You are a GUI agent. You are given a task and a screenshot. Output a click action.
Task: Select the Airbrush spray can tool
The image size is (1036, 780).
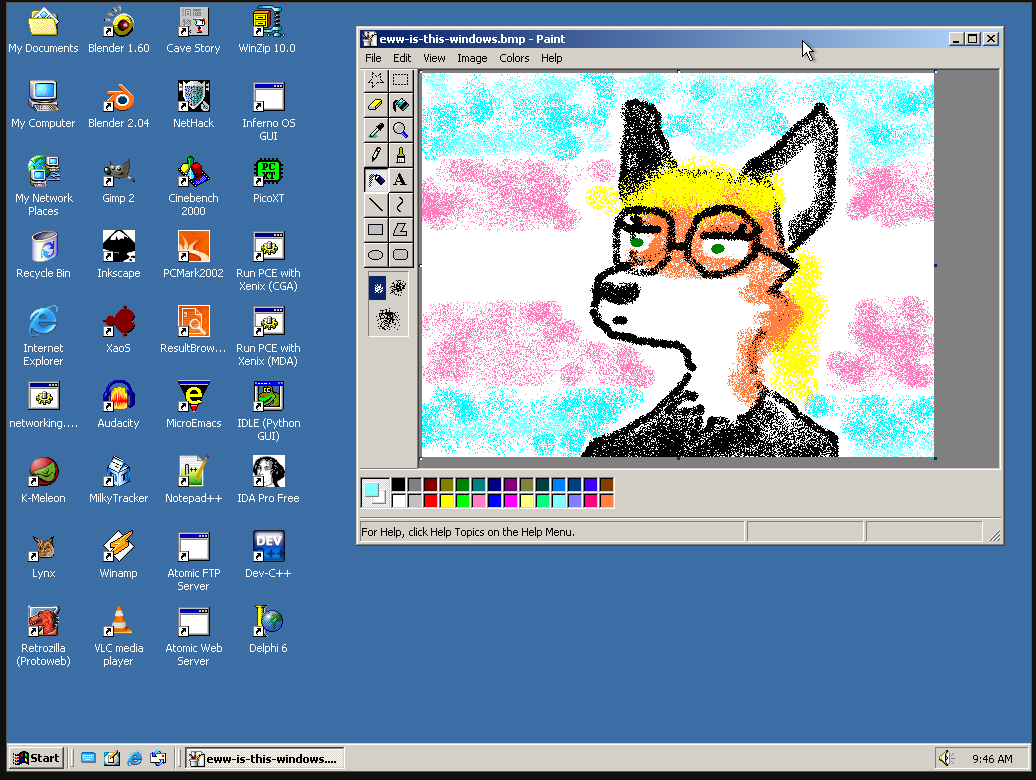tap(376, 180)
